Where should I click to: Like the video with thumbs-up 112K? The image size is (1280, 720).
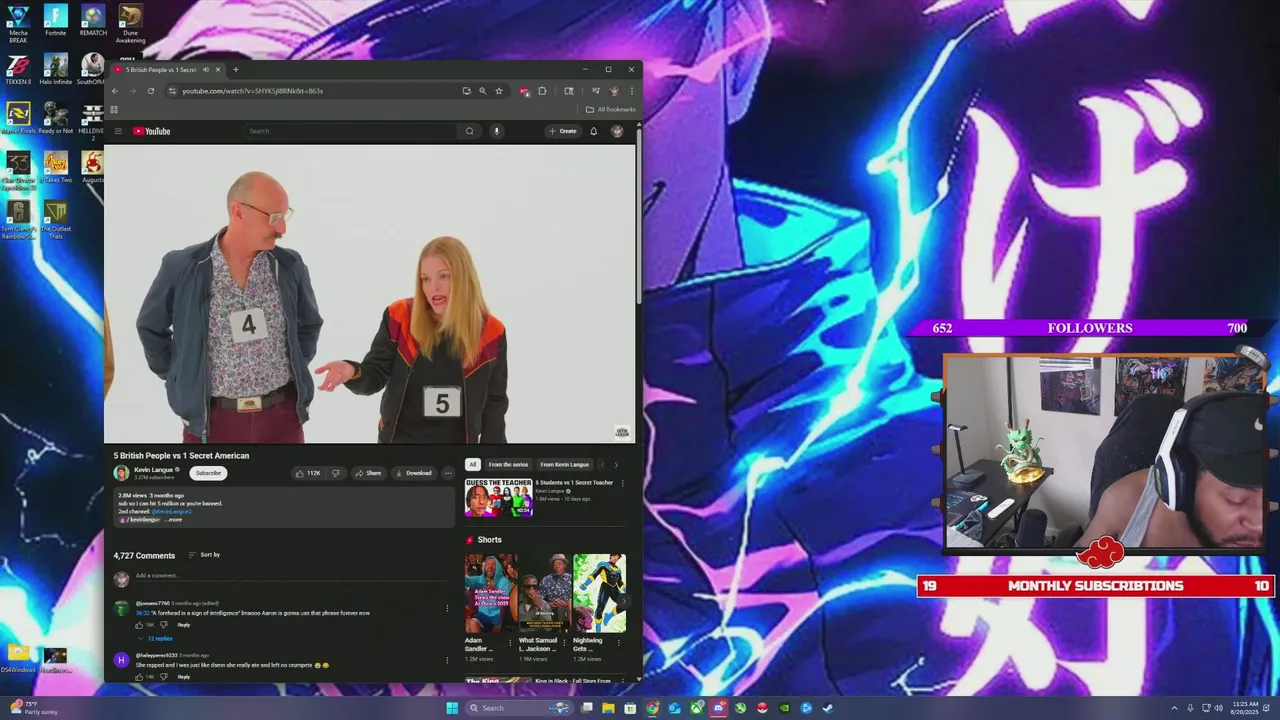click(307, 473)
